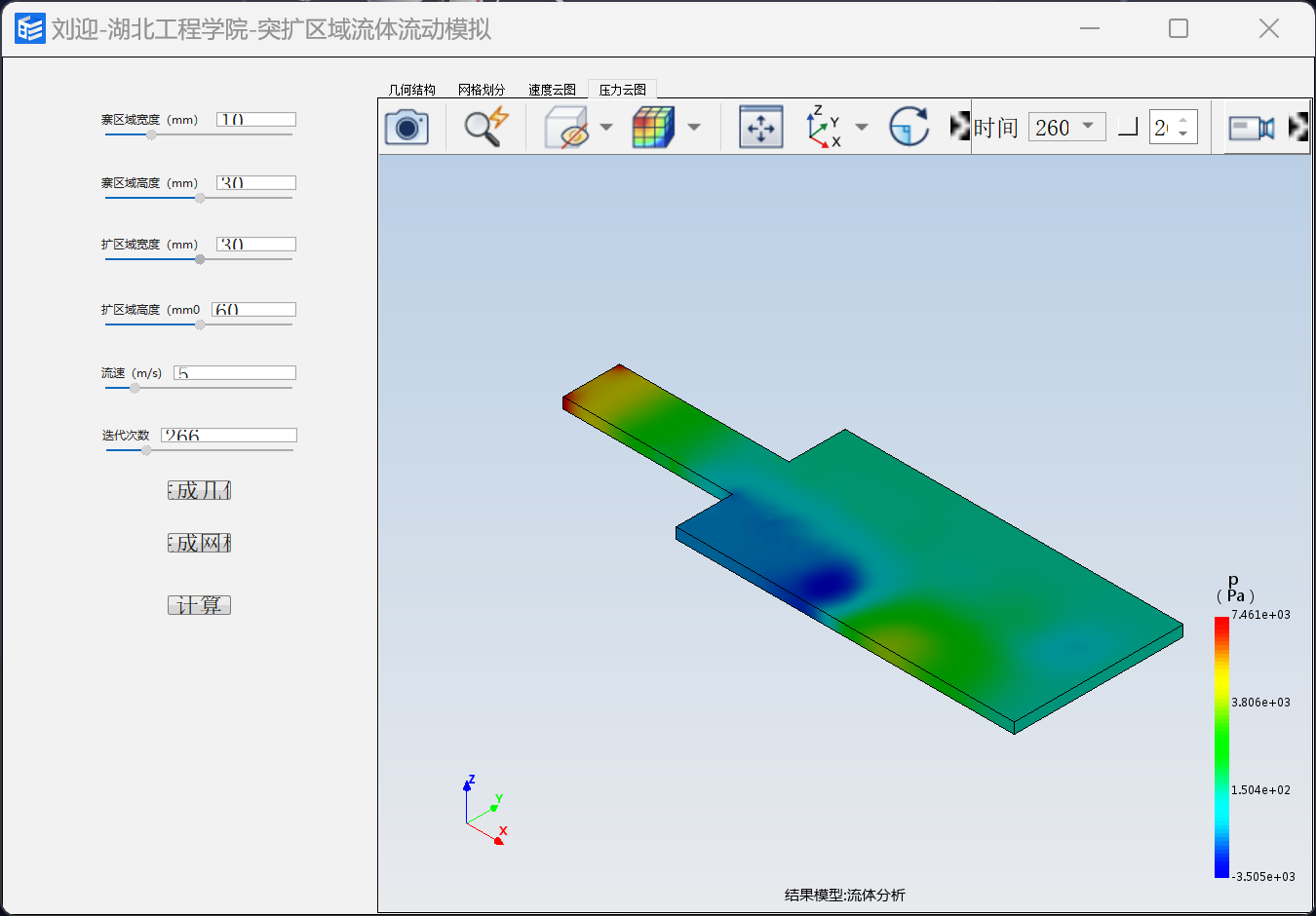1316x916 pixels.
Task: Click the 1.504e+02 legend value
Action: tap(1260, 790)
